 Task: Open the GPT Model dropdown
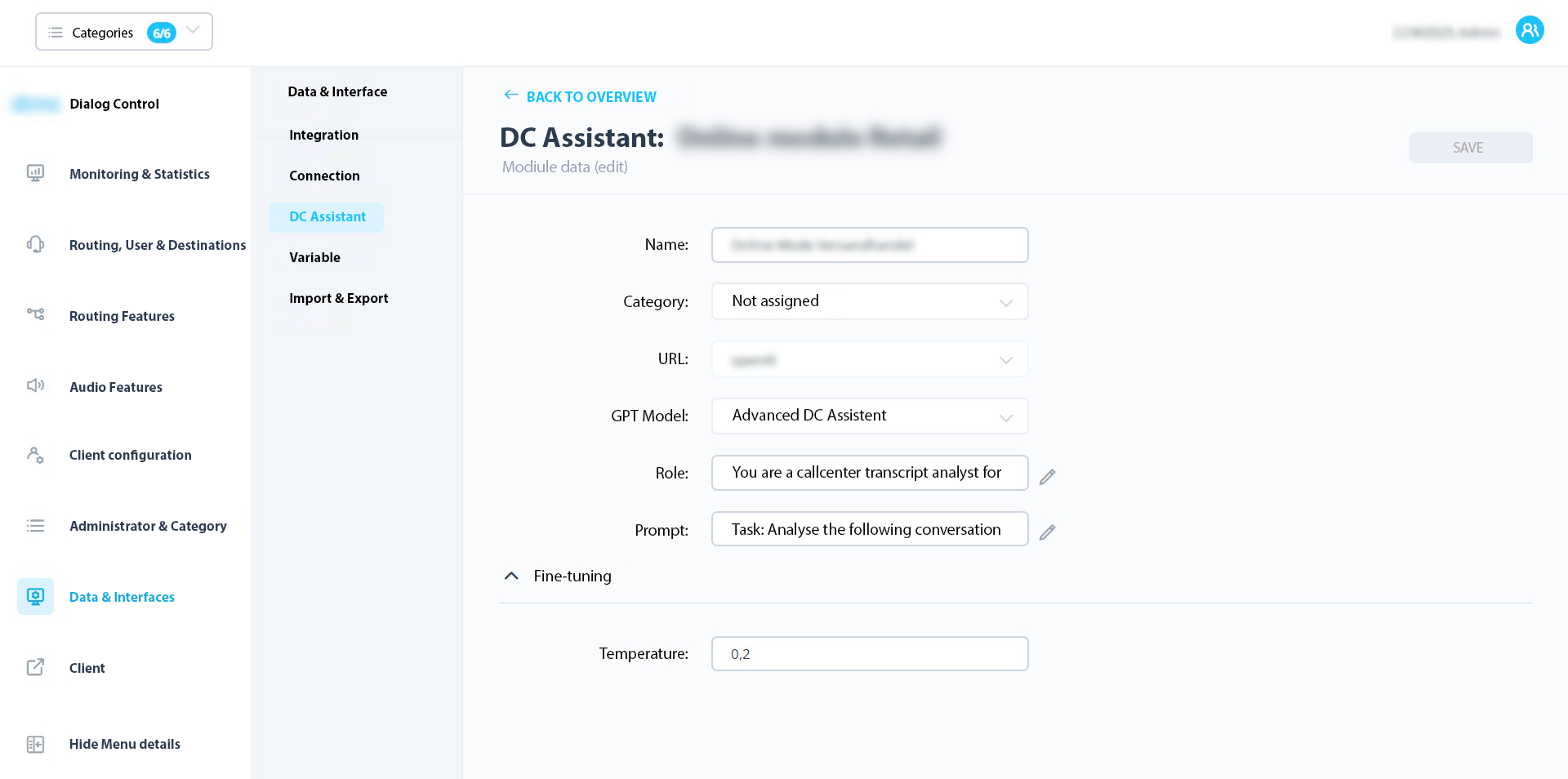click(869, 416)
